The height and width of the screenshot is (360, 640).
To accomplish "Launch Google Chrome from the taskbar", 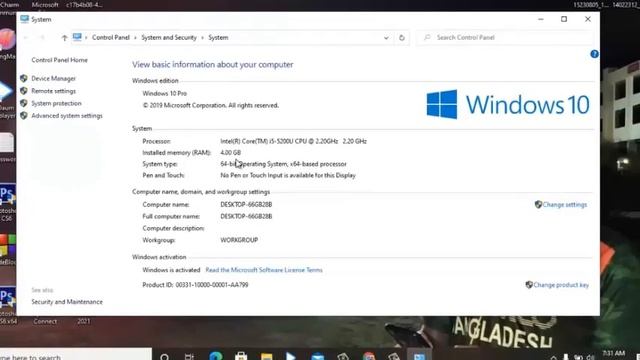I will pyautogui.click(x=369, y=356).
